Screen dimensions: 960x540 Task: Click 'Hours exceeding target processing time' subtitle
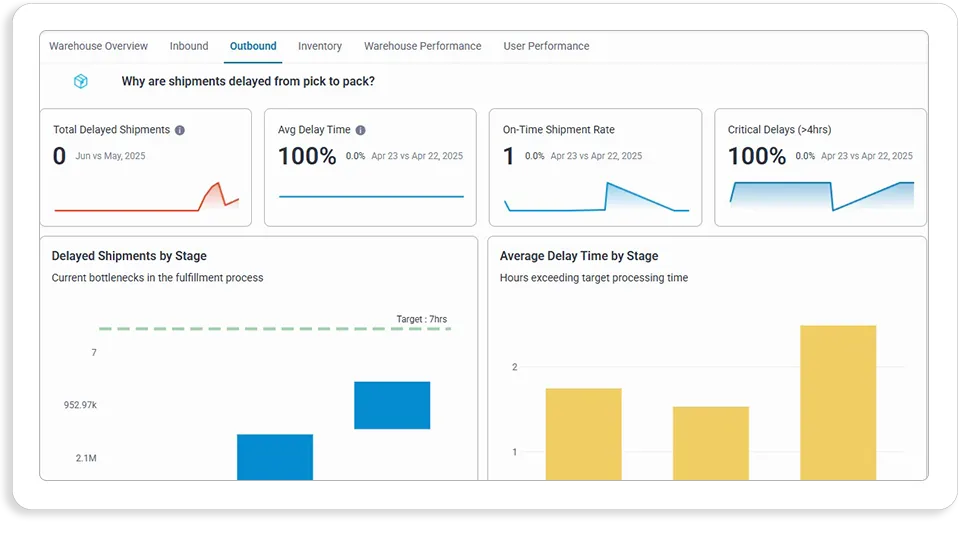tap(594, 278)
